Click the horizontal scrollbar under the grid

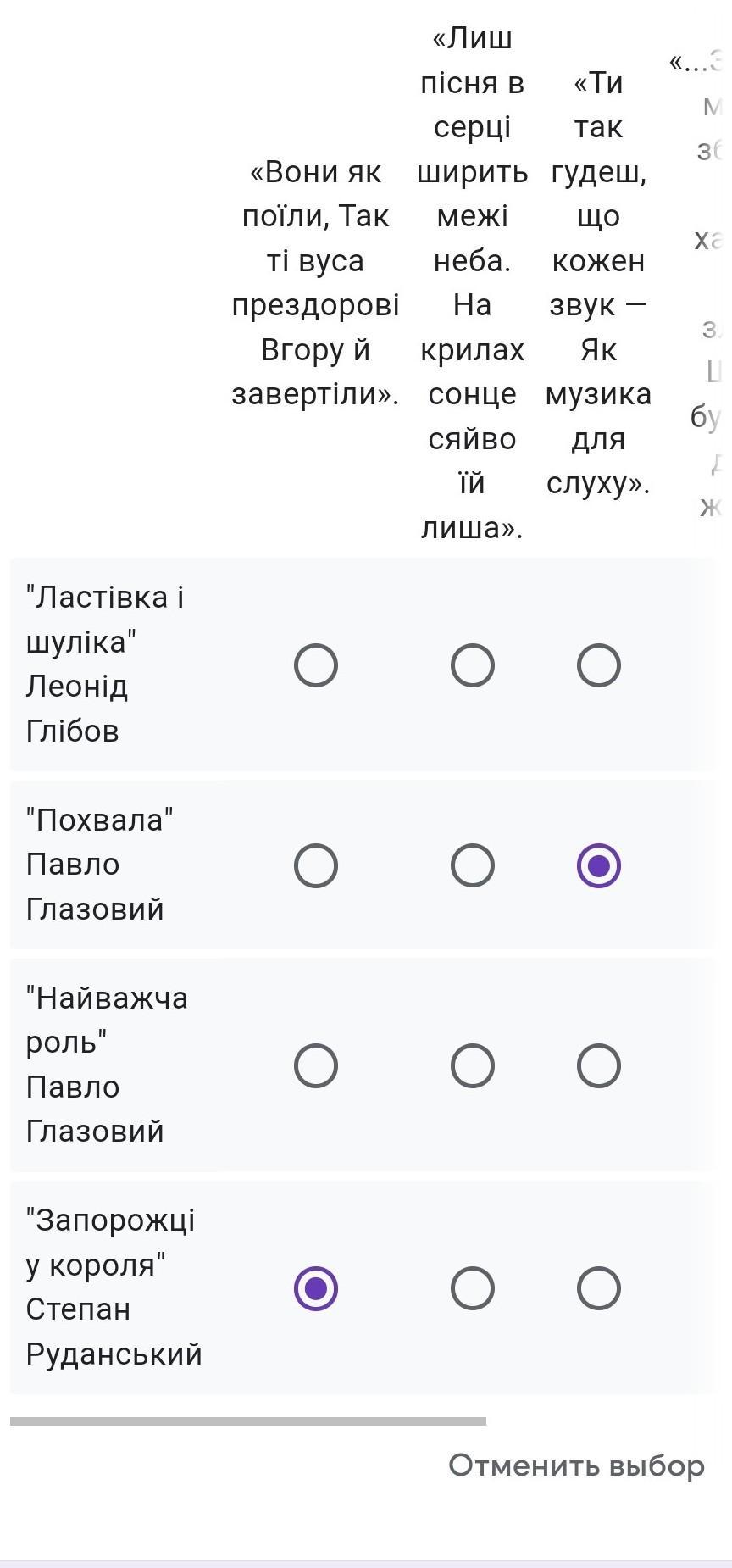248,1421
